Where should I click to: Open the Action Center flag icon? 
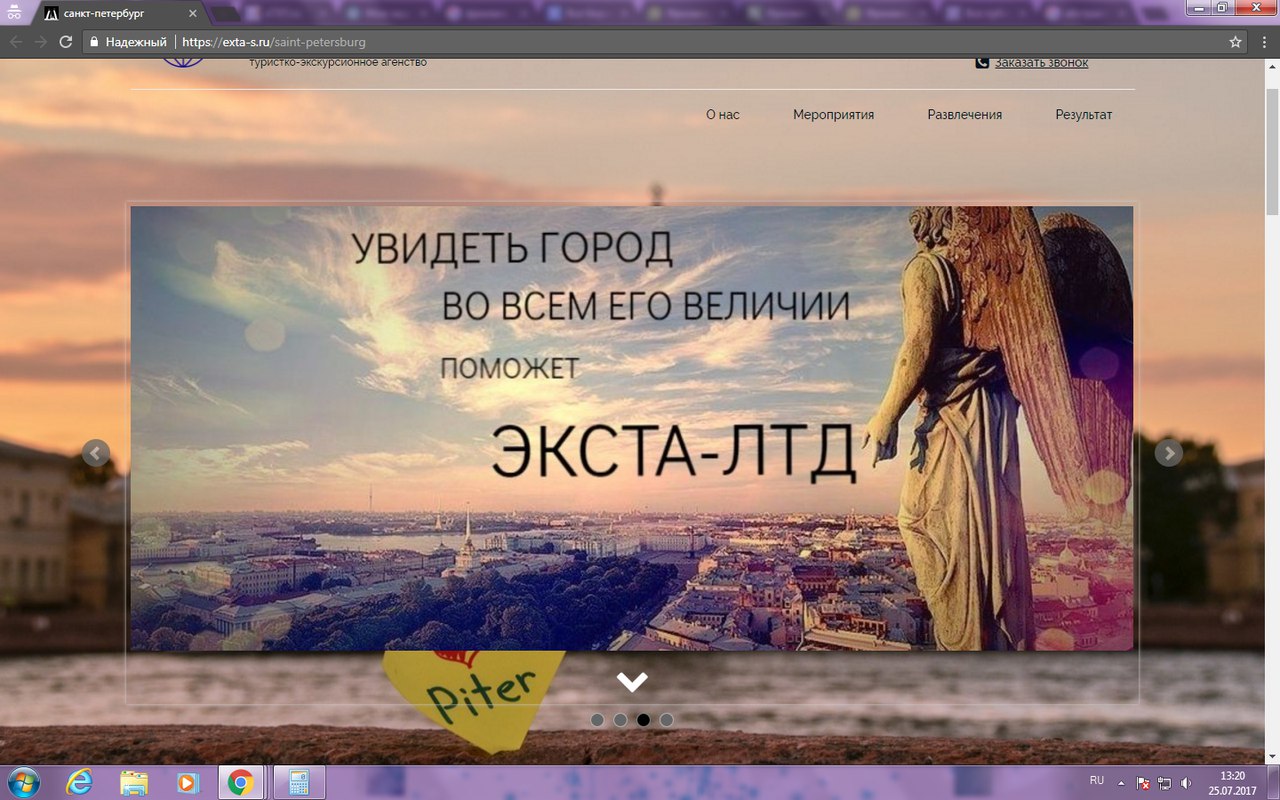[x=1144, y=783]
